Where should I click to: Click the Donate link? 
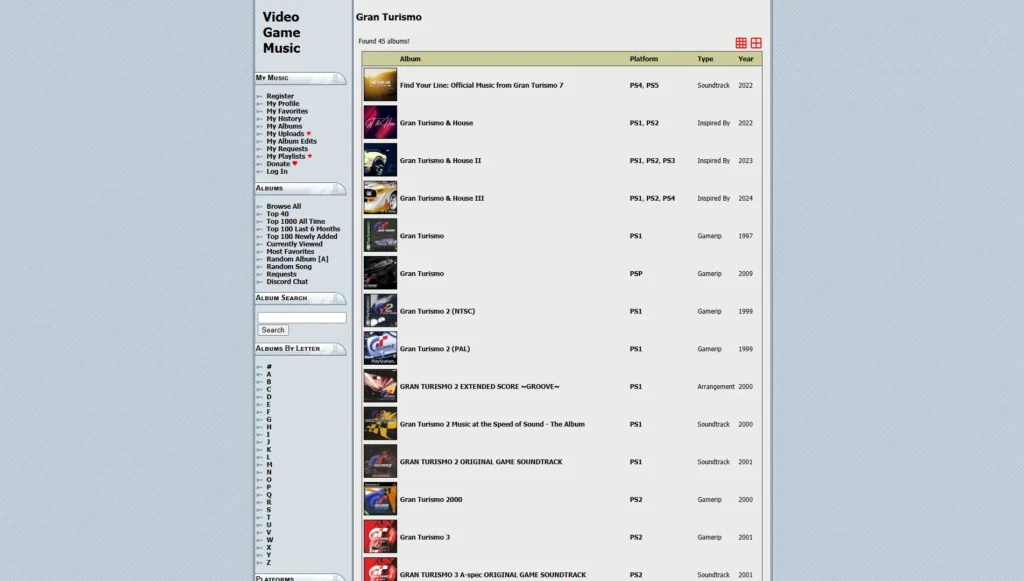pyautogui.click(x=278, y=164)
